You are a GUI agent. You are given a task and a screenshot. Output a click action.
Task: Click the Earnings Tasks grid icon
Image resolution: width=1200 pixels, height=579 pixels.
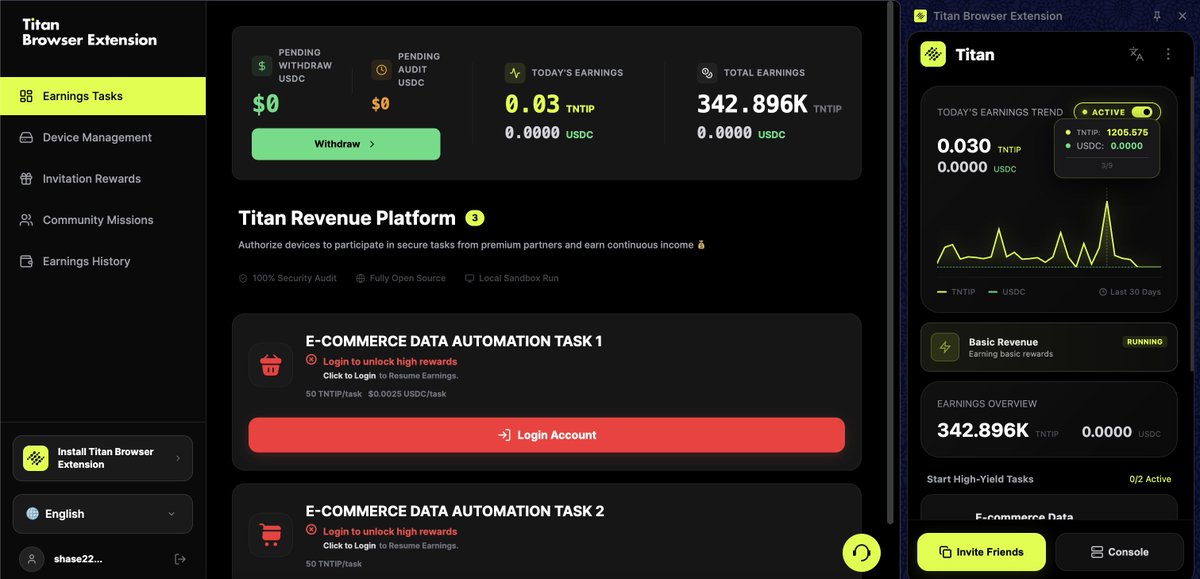pyautogui.click(x=26, y=96)
